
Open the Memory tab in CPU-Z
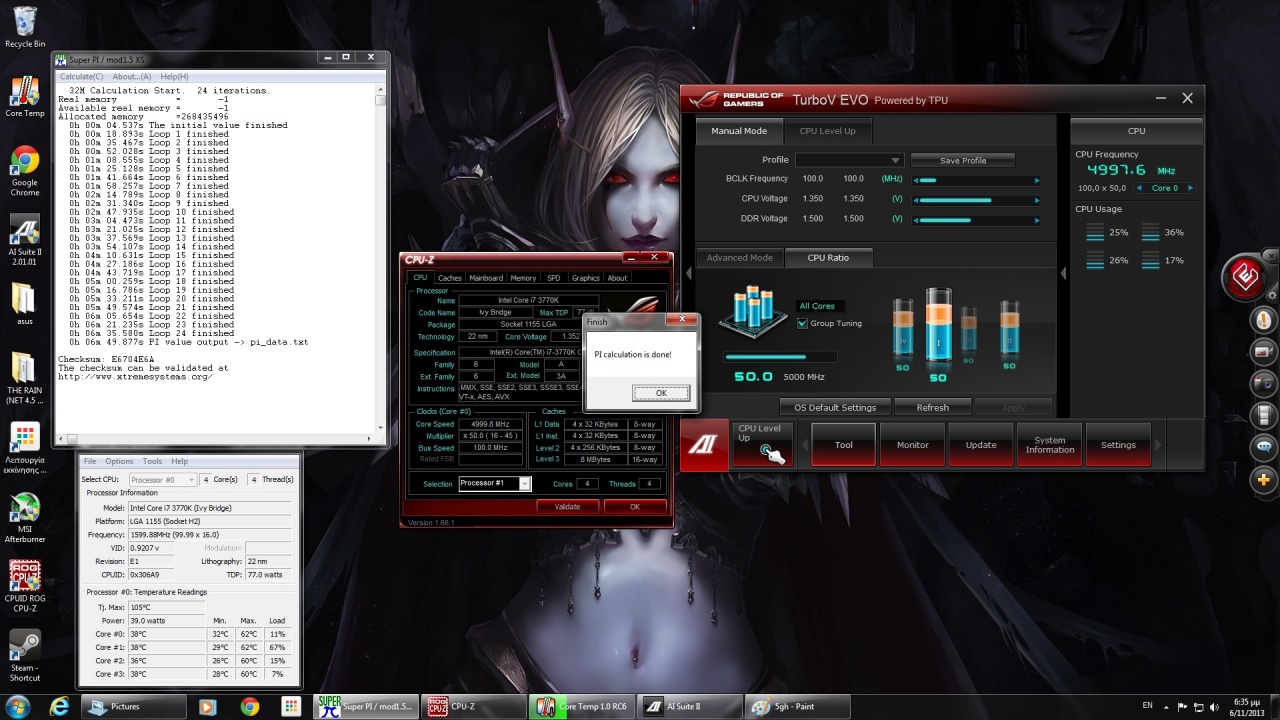[523, 278]
